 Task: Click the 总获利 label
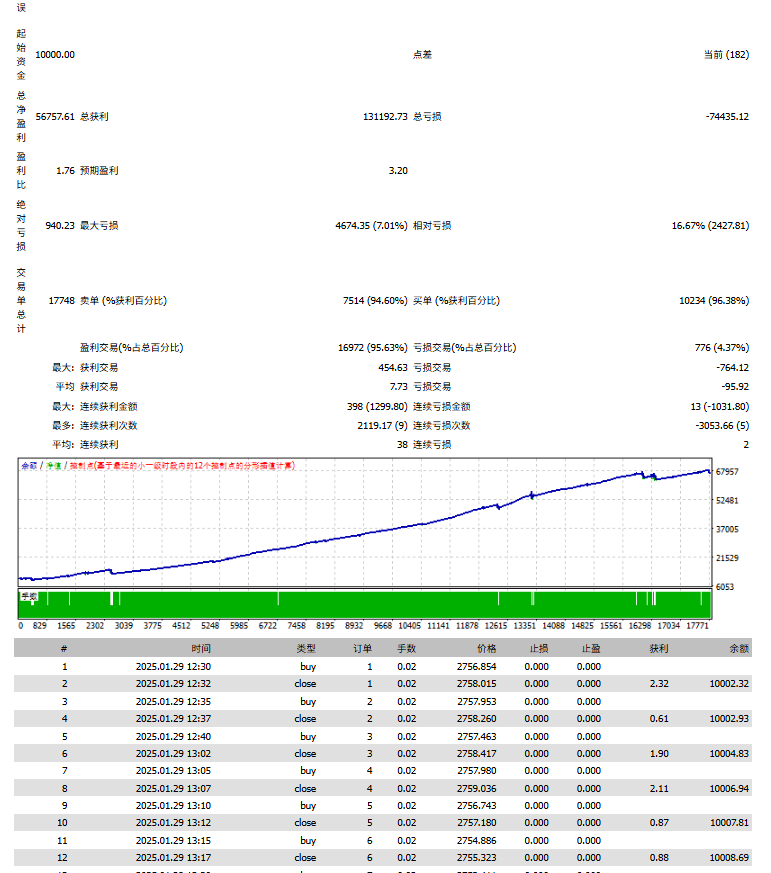pyautogui.click(x=94, y=116)
